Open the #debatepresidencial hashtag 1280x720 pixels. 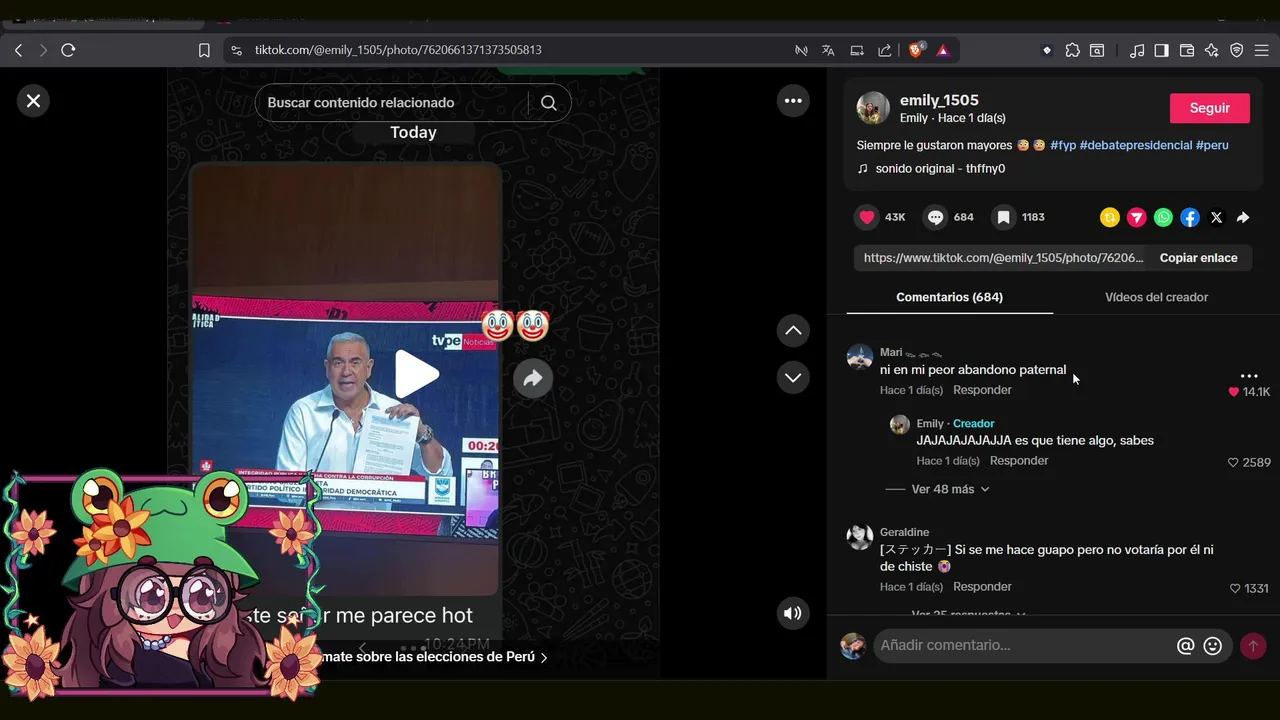(x=1136, y=145)
